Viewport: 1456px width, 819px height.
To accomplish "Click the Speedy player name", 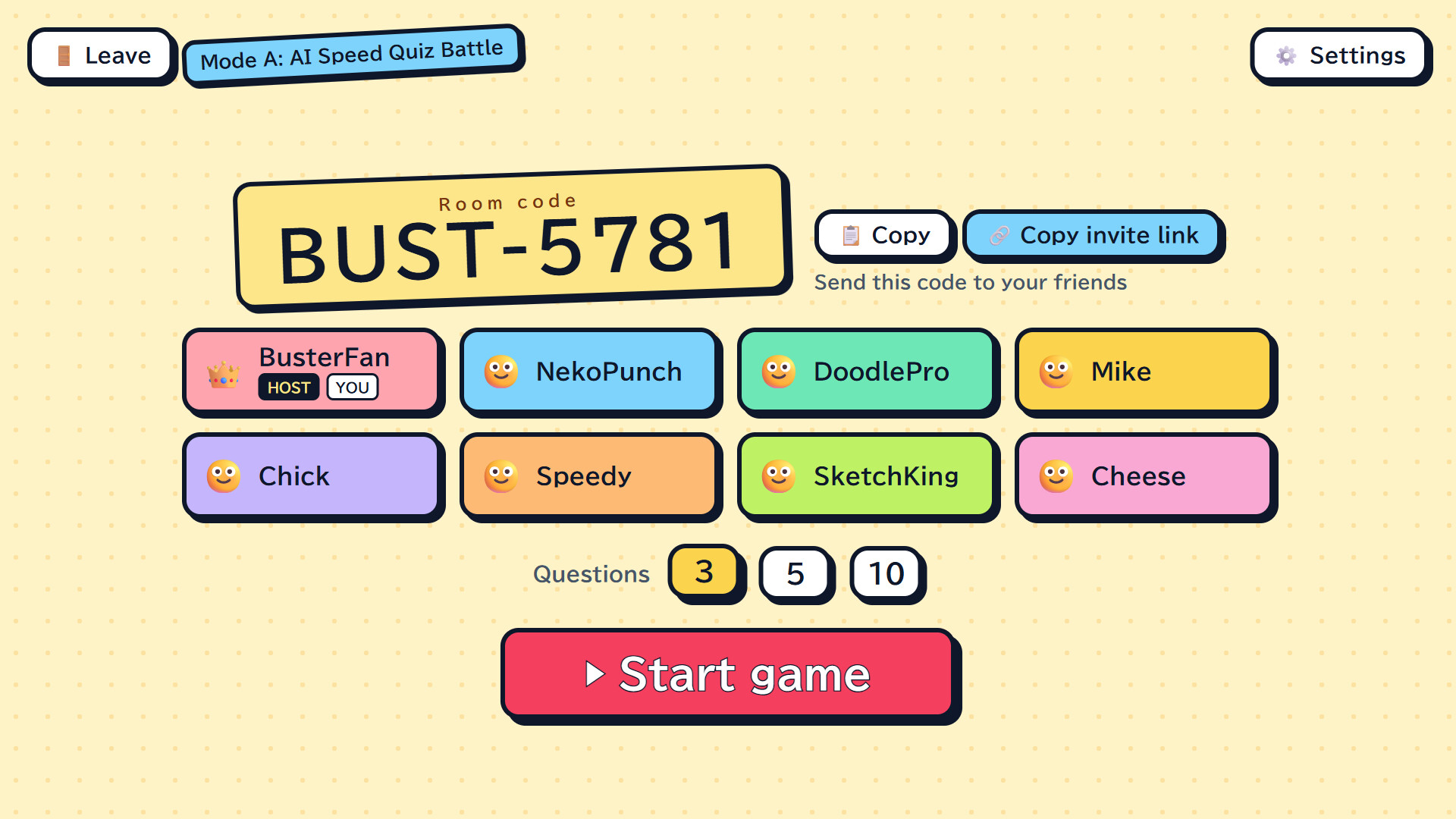I will [583, 476].
